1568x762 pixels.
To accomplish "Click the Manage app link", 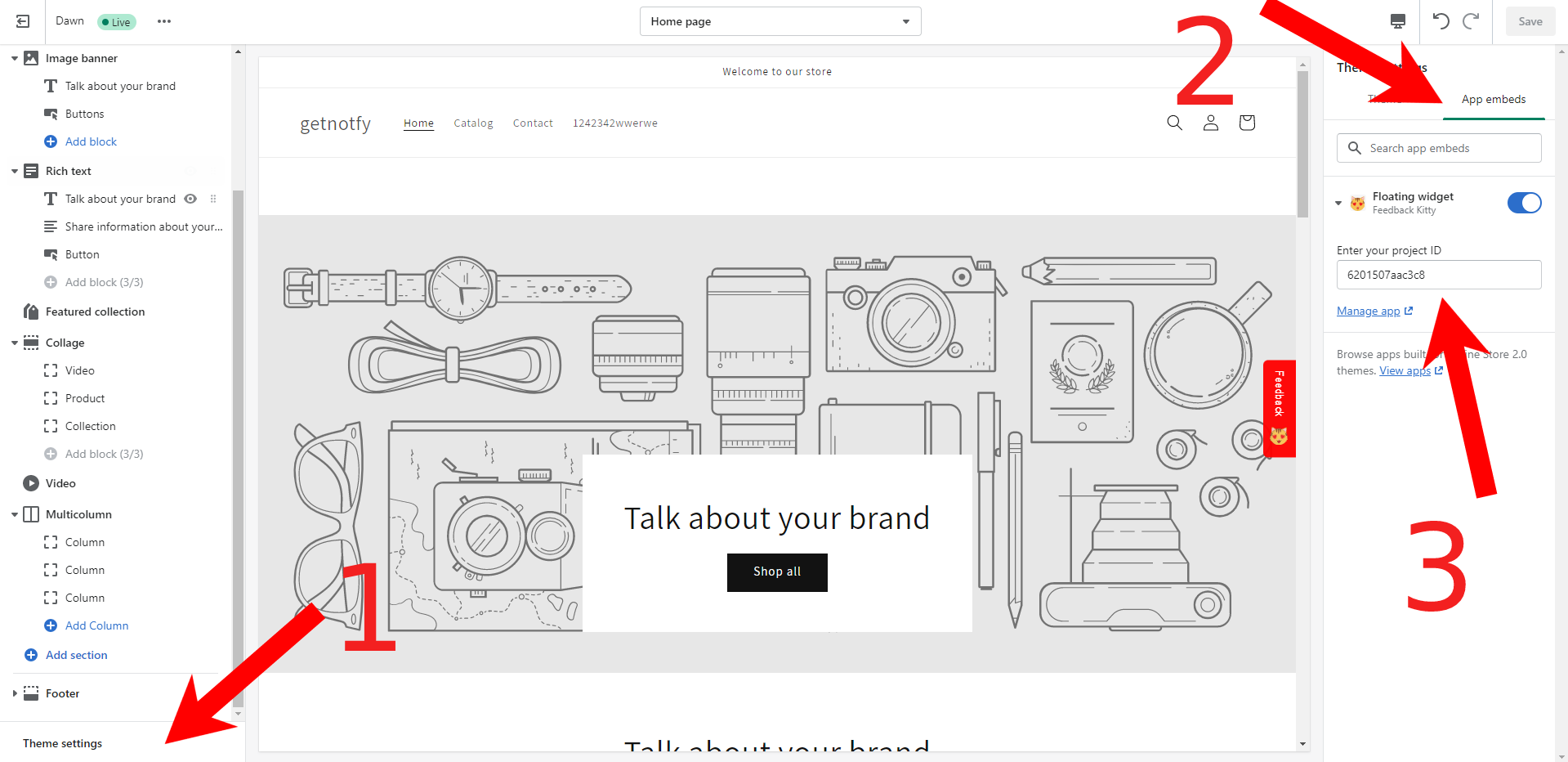I will [1369, 312].
